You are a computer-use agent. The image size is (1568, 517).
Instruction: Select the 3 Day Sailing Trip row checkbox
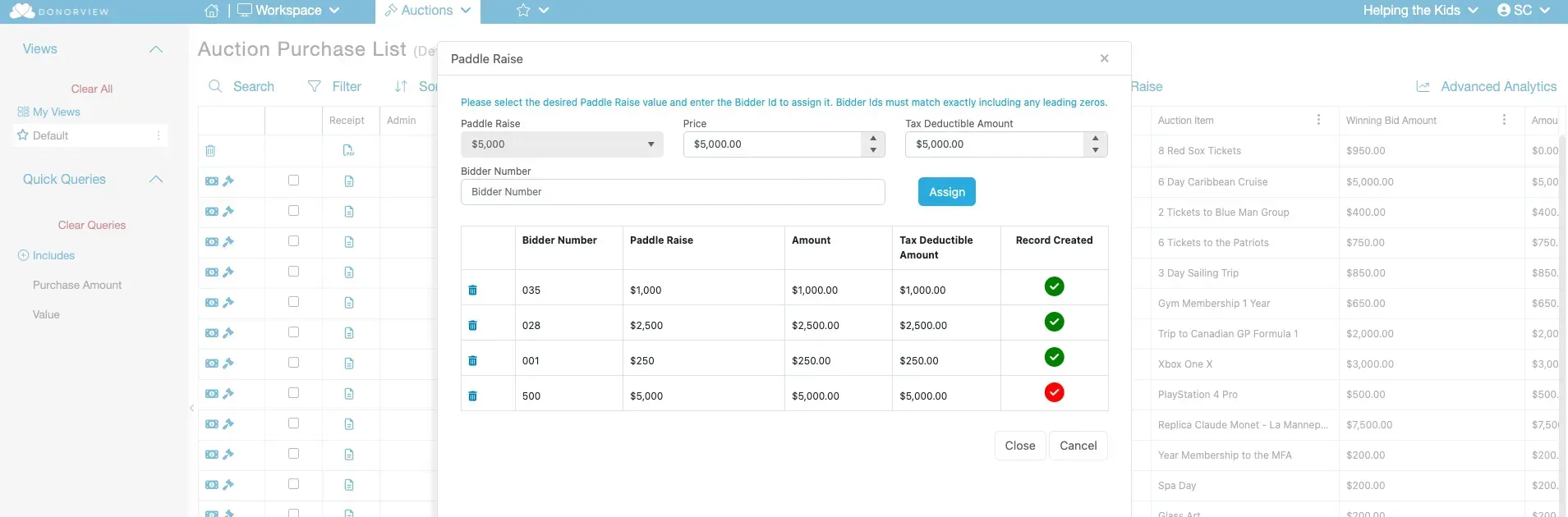pyautogui.click(x=293, y=272)
